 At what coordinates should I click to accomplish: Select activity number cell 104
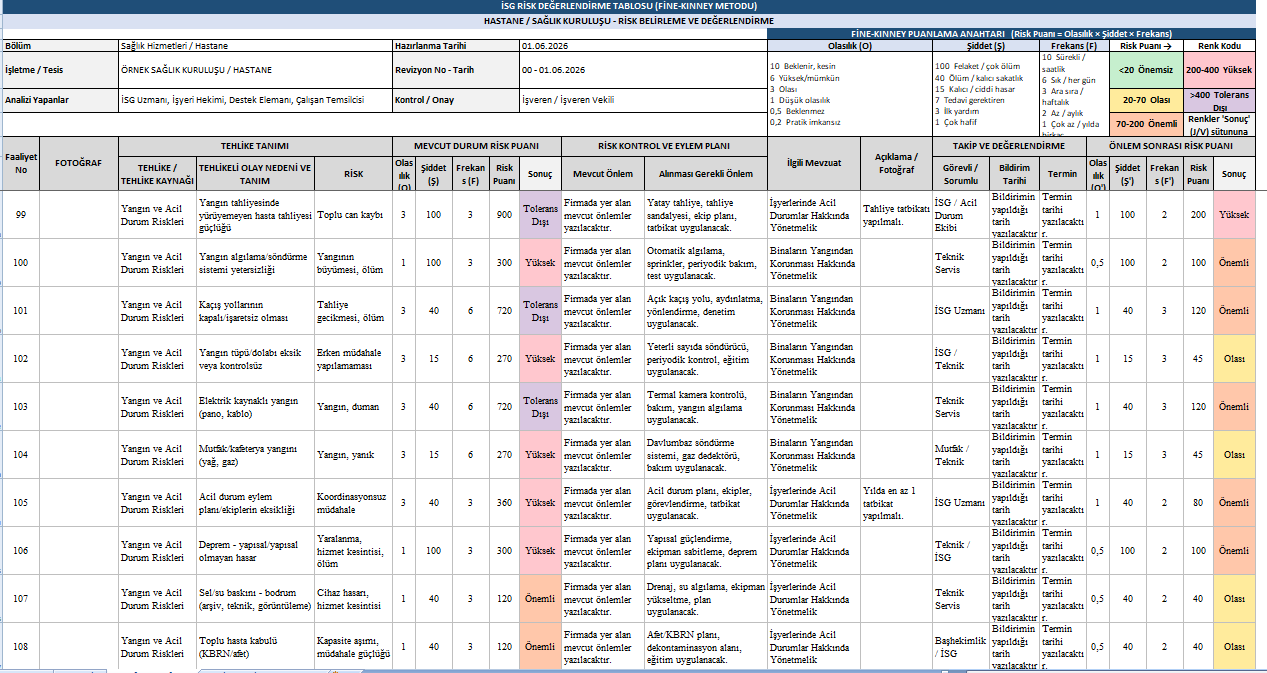click(21, 454)
